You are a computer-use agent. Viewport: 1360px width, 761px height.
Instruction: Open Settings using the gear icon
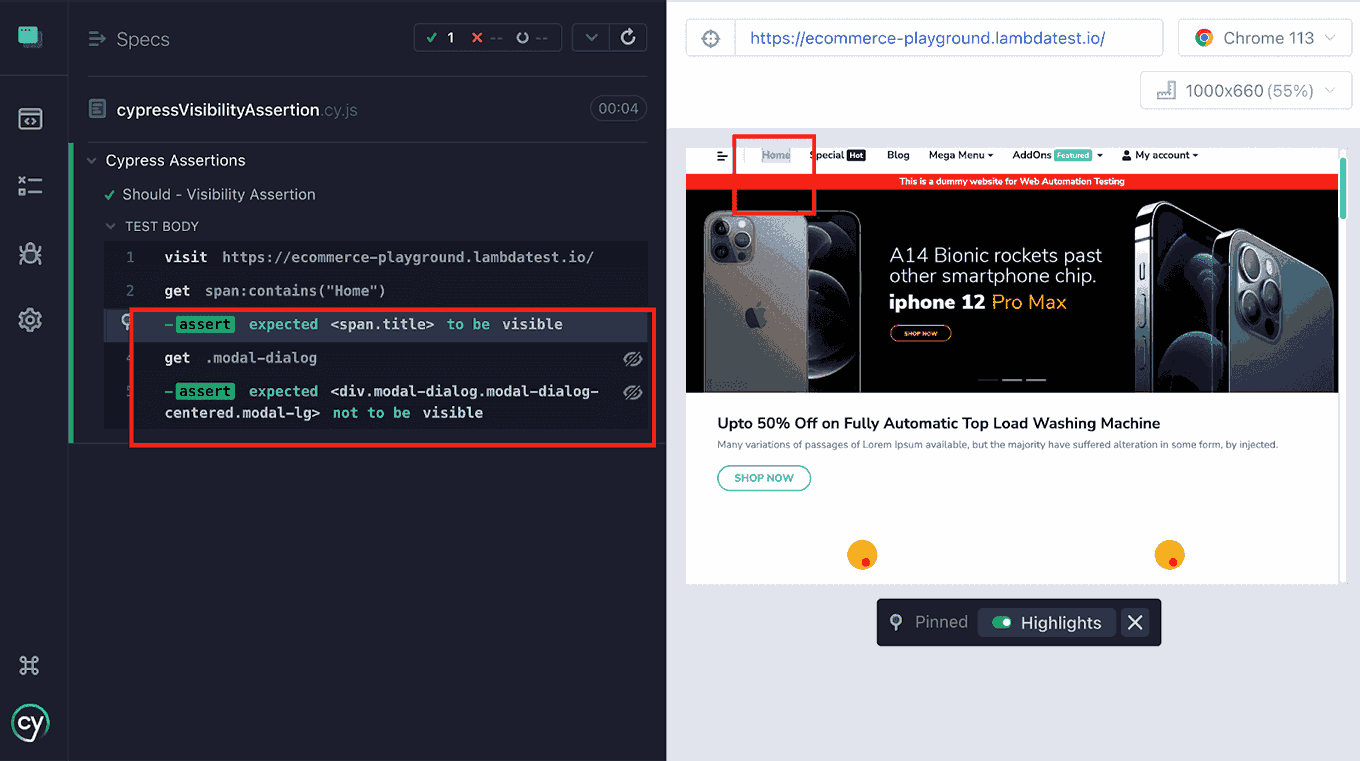pyautogui.click(x=30, y=319)
